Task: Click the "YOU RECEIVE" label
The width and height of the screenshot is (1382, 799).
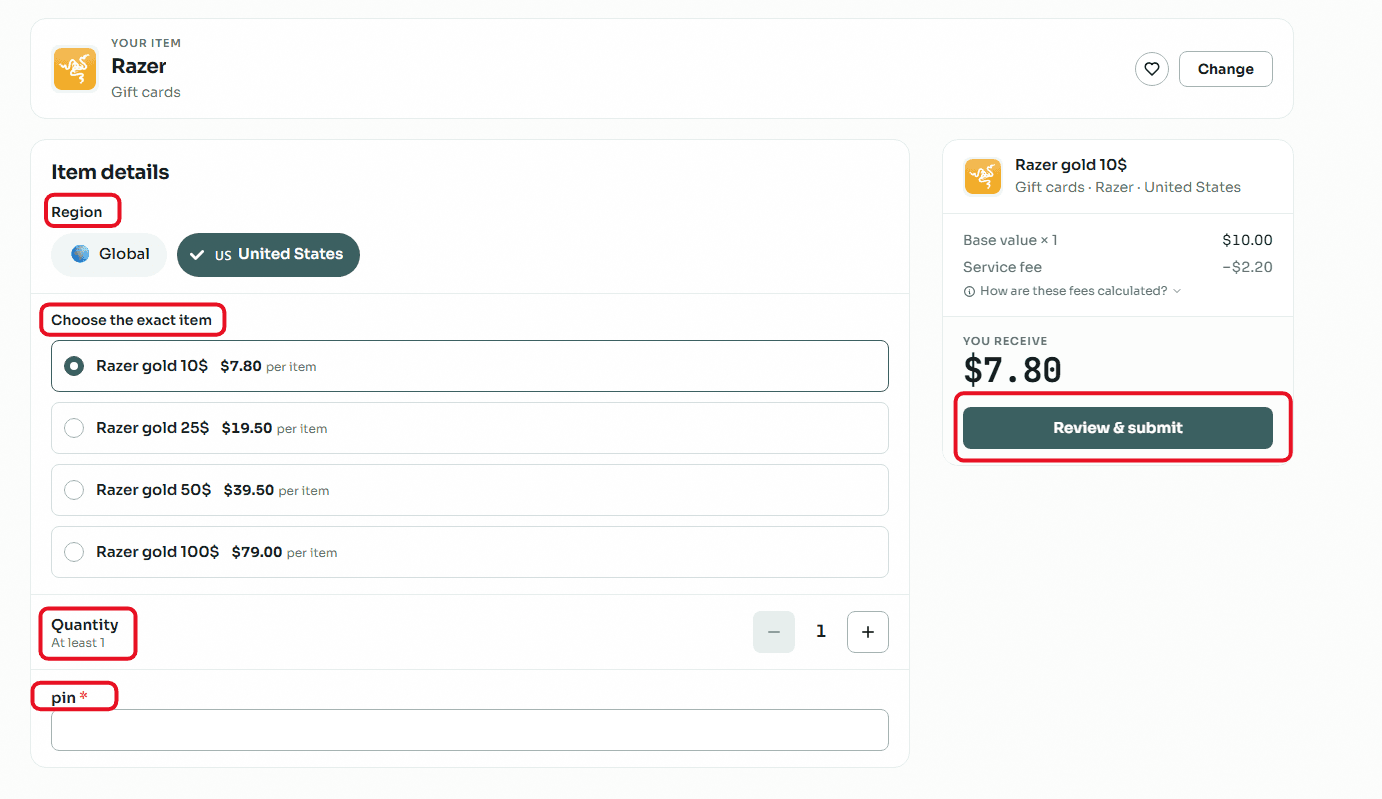Action: point(1005,341)
